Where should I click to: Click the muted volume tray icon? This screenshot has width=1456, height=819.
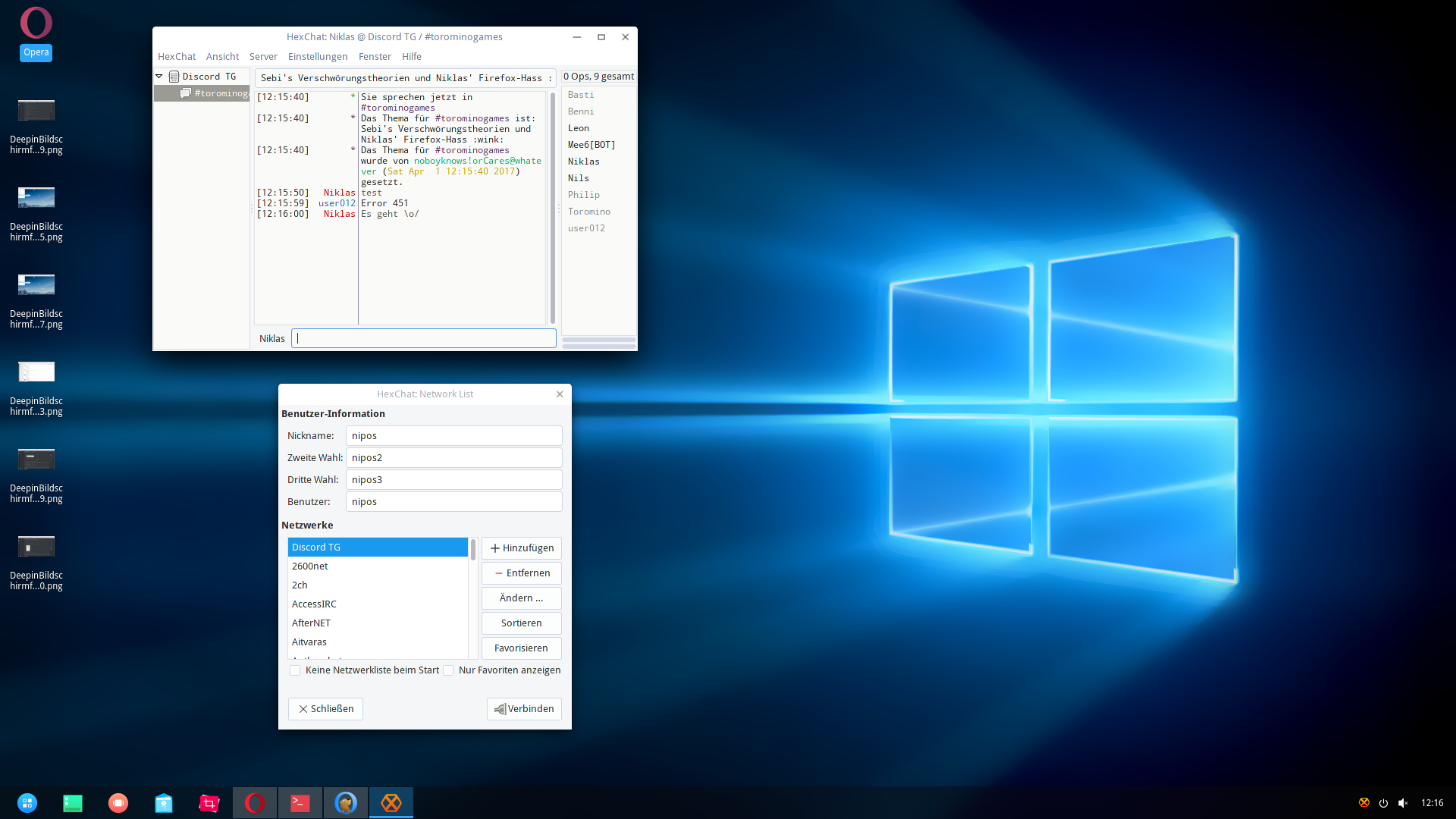point(1403,802)
